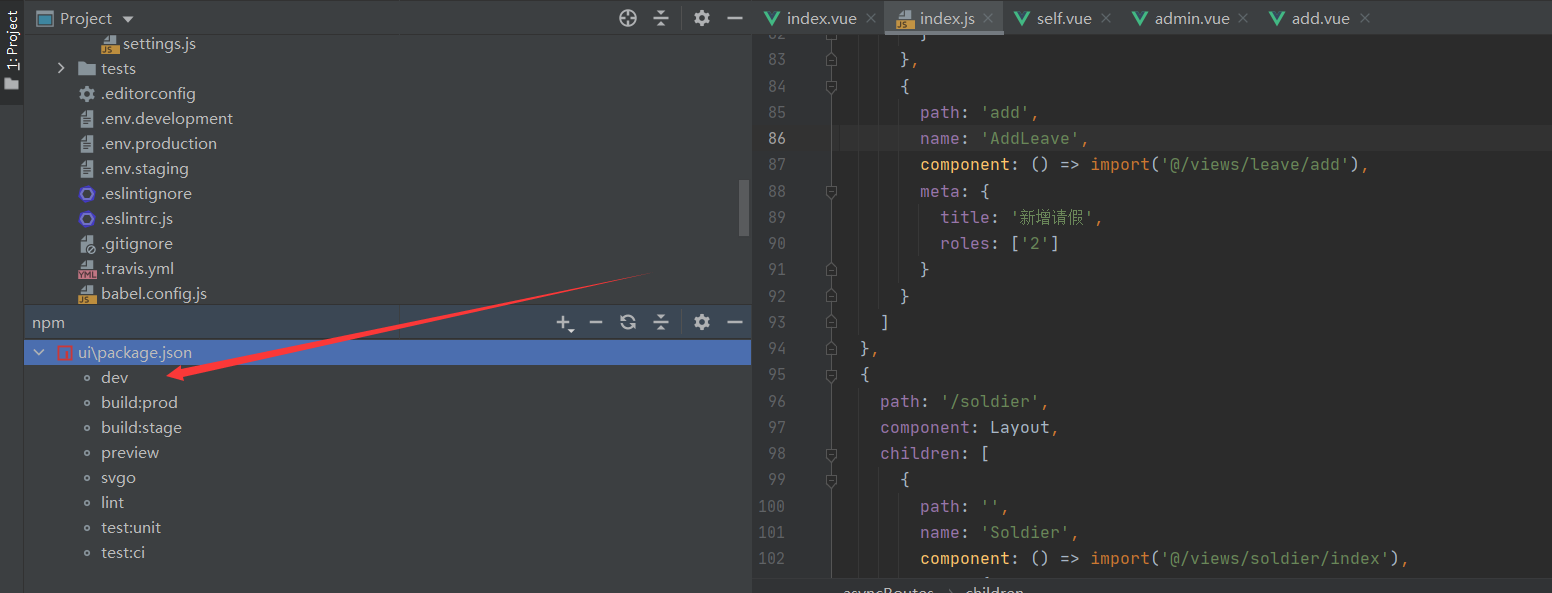Collapse the ui\package.json node
1552x593 pixels.
click(x=39, y=352)
